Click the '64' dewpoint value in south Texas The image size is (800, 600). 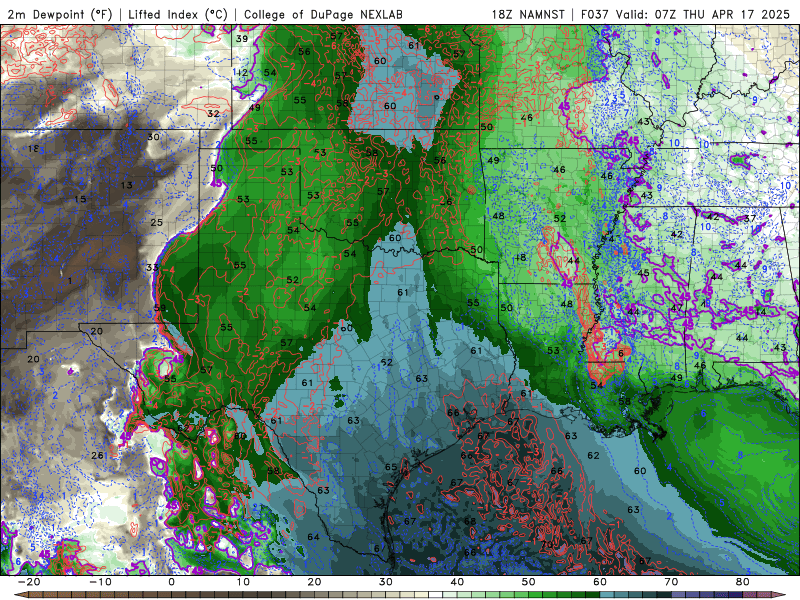pos(313,537)
